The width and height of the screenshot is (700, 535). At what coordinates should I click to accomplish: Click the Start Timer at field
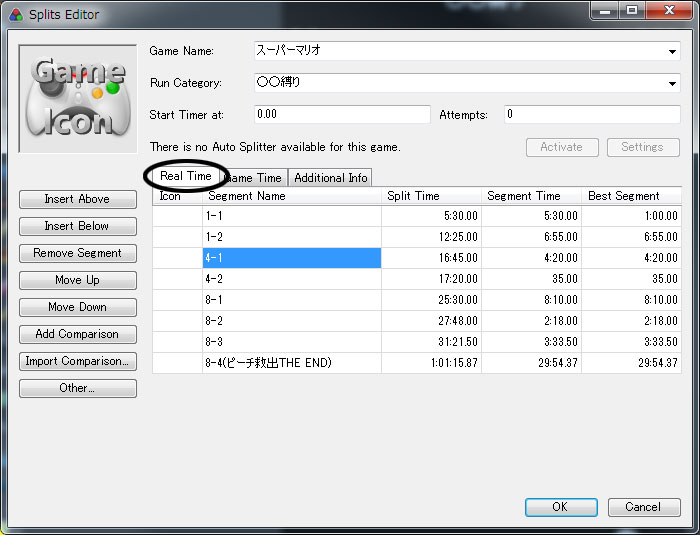coord(342,115)
